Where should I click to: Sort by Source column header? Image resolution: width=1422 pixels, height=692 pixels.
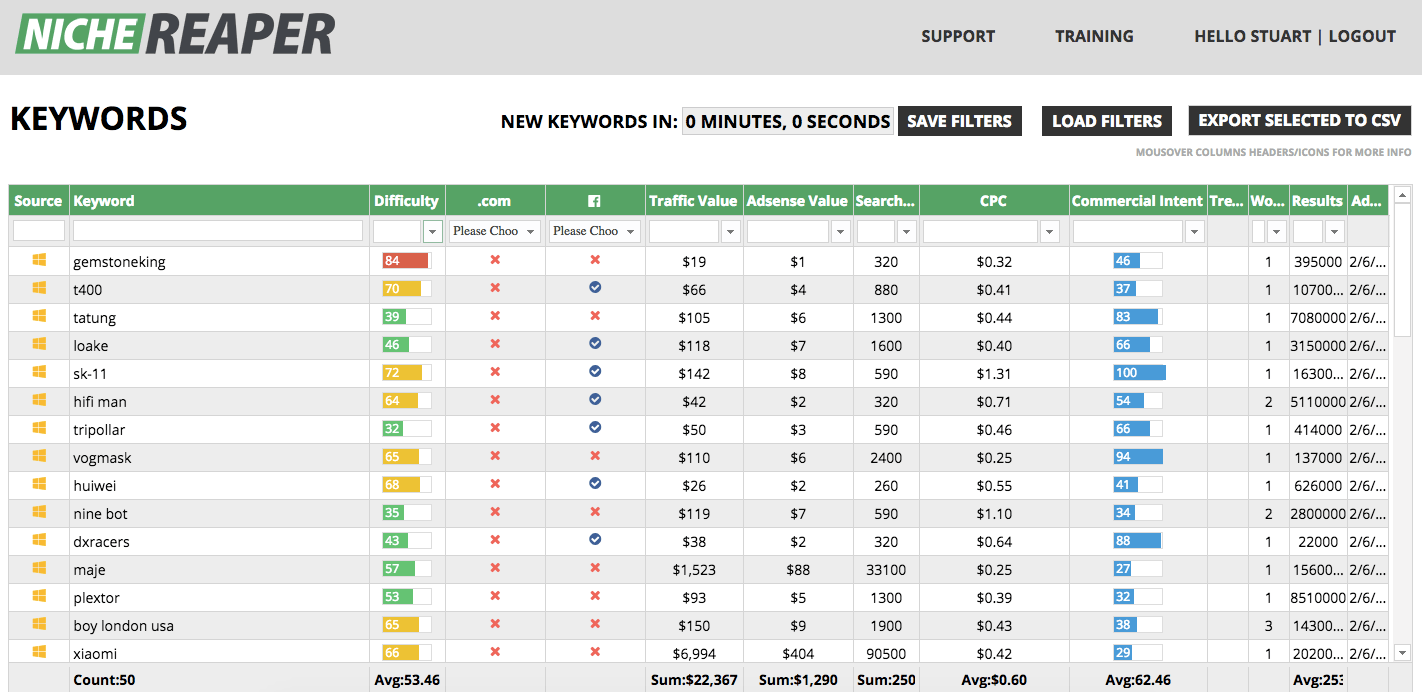pyautogui.click(x=39, y=201)
